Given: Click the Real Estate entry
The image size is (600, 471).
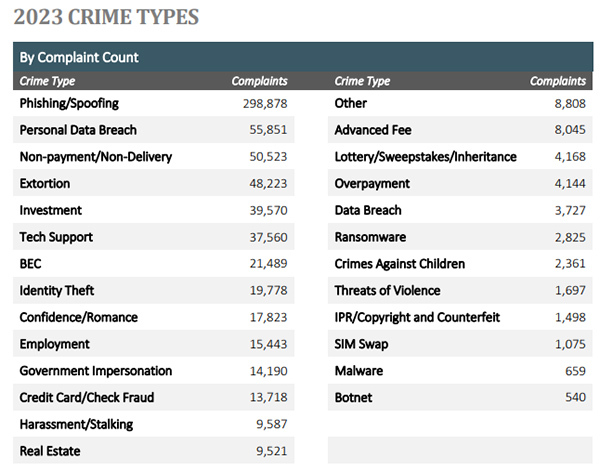Looking at the screenshot, I should point(49,451).
